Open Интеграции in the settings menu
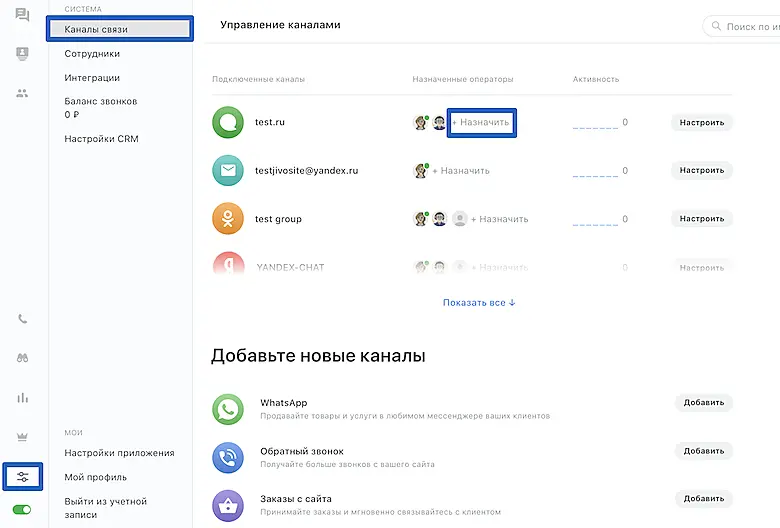The width and height of the screenshot is (780, 528). pyautogui.click(x=92, y=78)
